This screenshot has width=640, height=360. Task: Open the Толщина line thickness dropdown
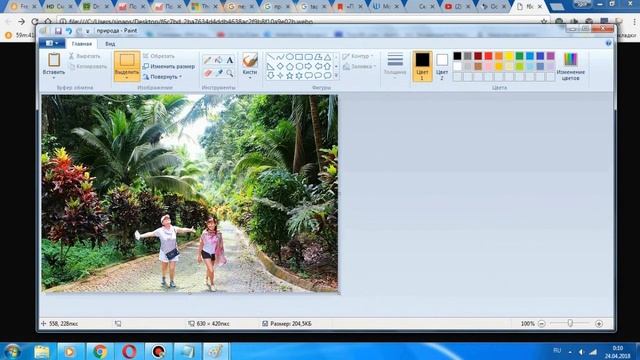pyautogui.click(x=395, y=65)
